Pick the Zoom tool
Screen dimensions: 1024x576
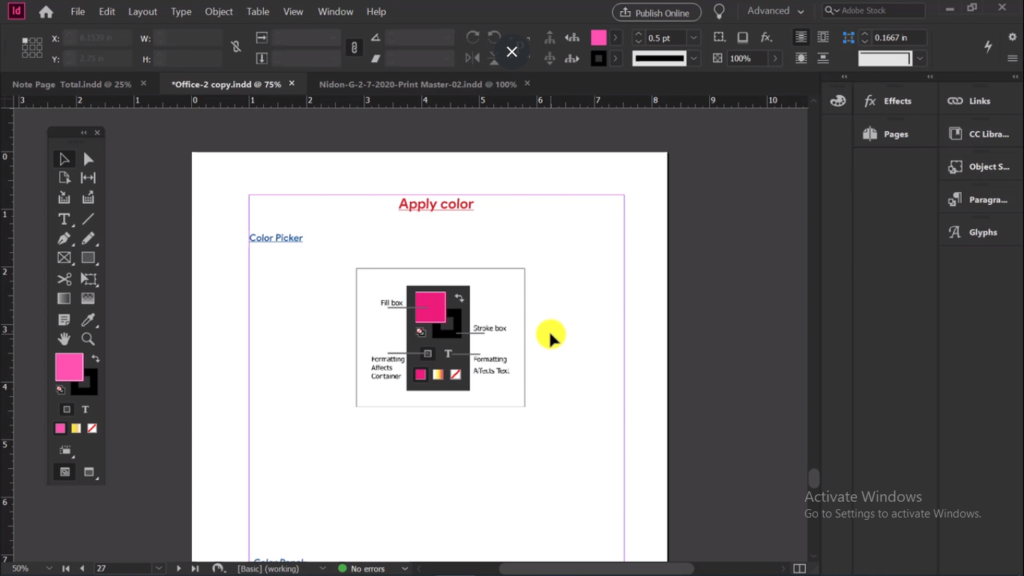[88, 339]
